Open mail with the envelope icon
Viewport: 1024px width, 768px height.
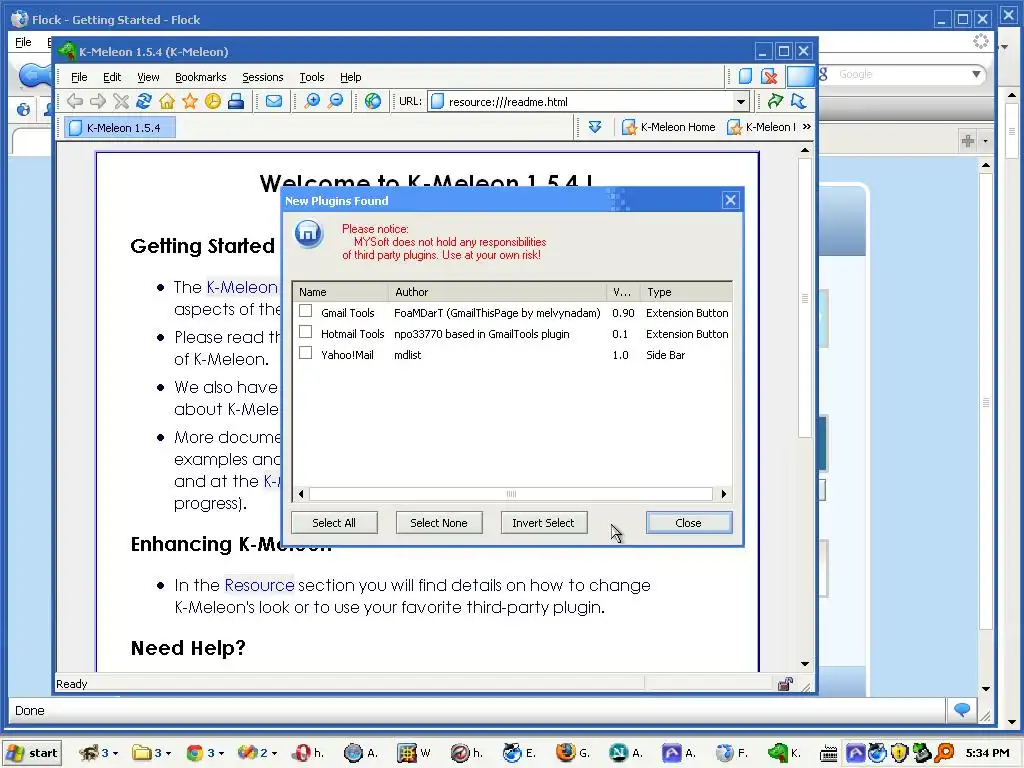coord(274,101)
